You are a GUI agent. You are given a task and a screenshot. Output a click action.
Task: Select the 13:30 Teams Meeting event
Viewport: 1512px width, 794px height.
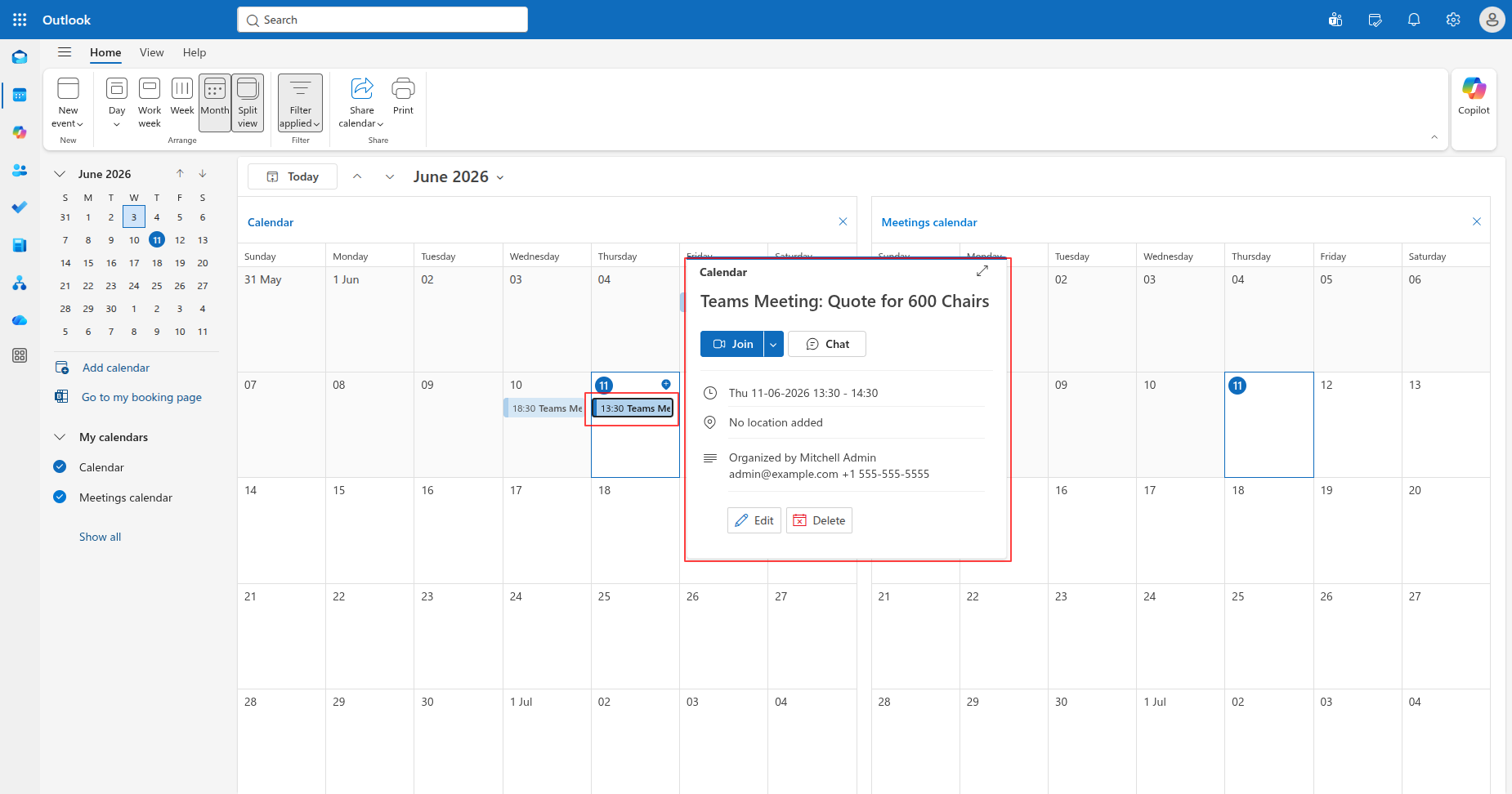click(x=633, y=408)
